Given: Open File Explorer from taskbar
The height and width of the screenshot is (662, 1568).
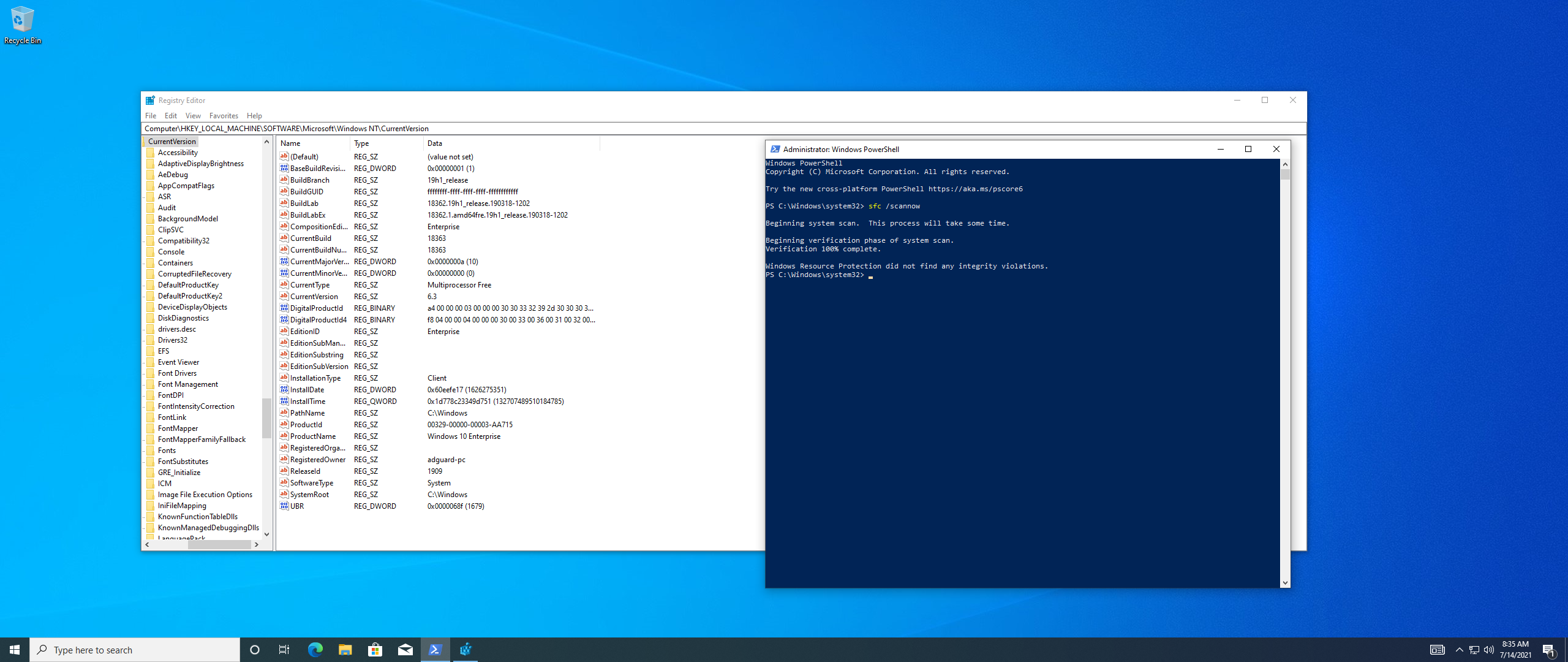Looking at the screenshot, I should (345, 650).
